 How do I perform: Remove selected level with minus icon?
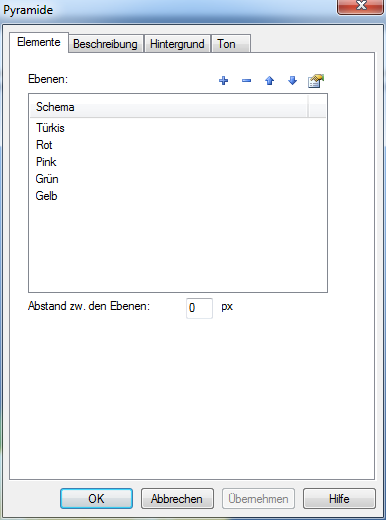click(246, 80)
